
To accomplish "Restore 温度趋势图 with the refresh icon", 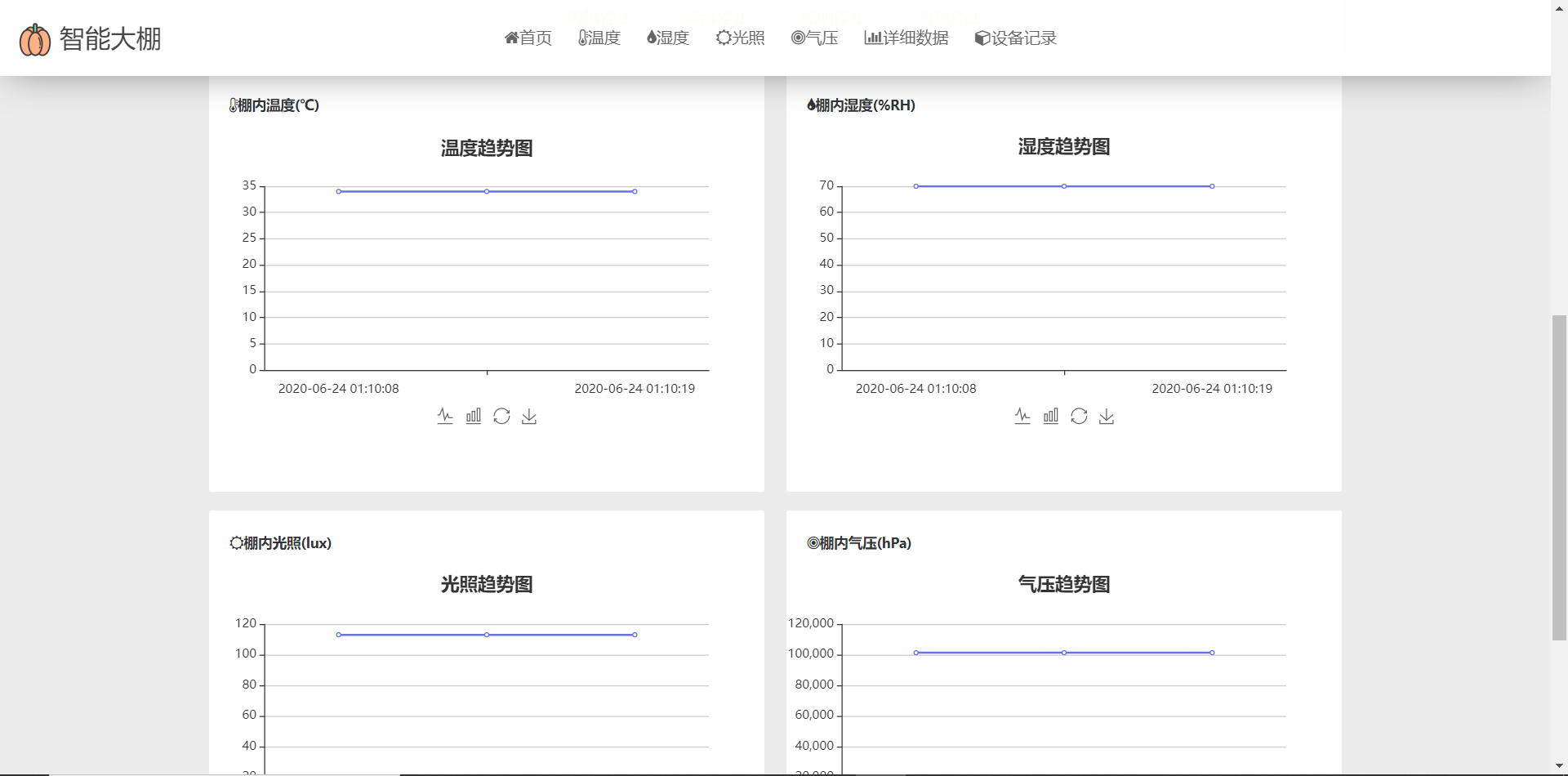I will tap(501, 416).
